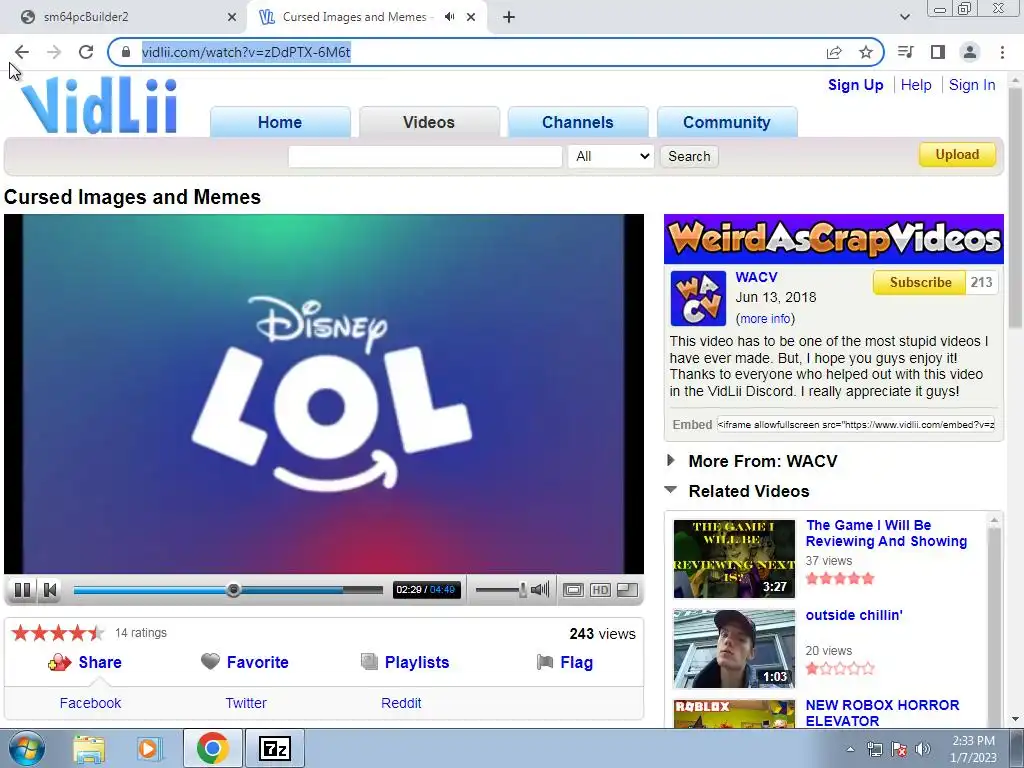Share video on Facebook

(x=90, y=703)
